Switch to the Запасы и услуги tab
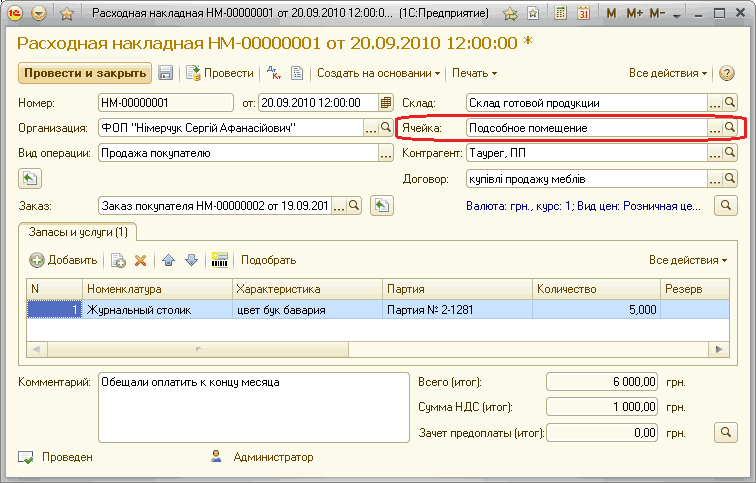The height and width of the screenshot is (483, 756). pyautogui.click(x=75, y=232)
